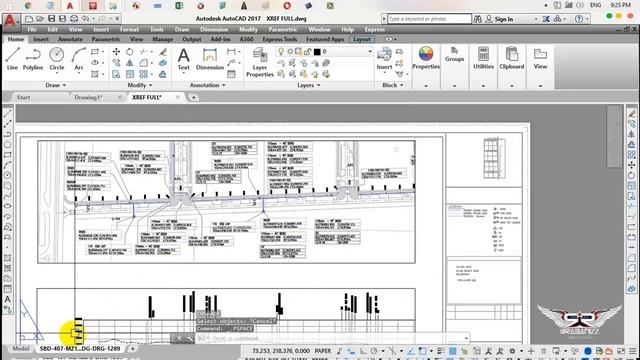Open the Properties panel dropdown arrow
This screenshot has width=640, height=360.
[426, 86]
